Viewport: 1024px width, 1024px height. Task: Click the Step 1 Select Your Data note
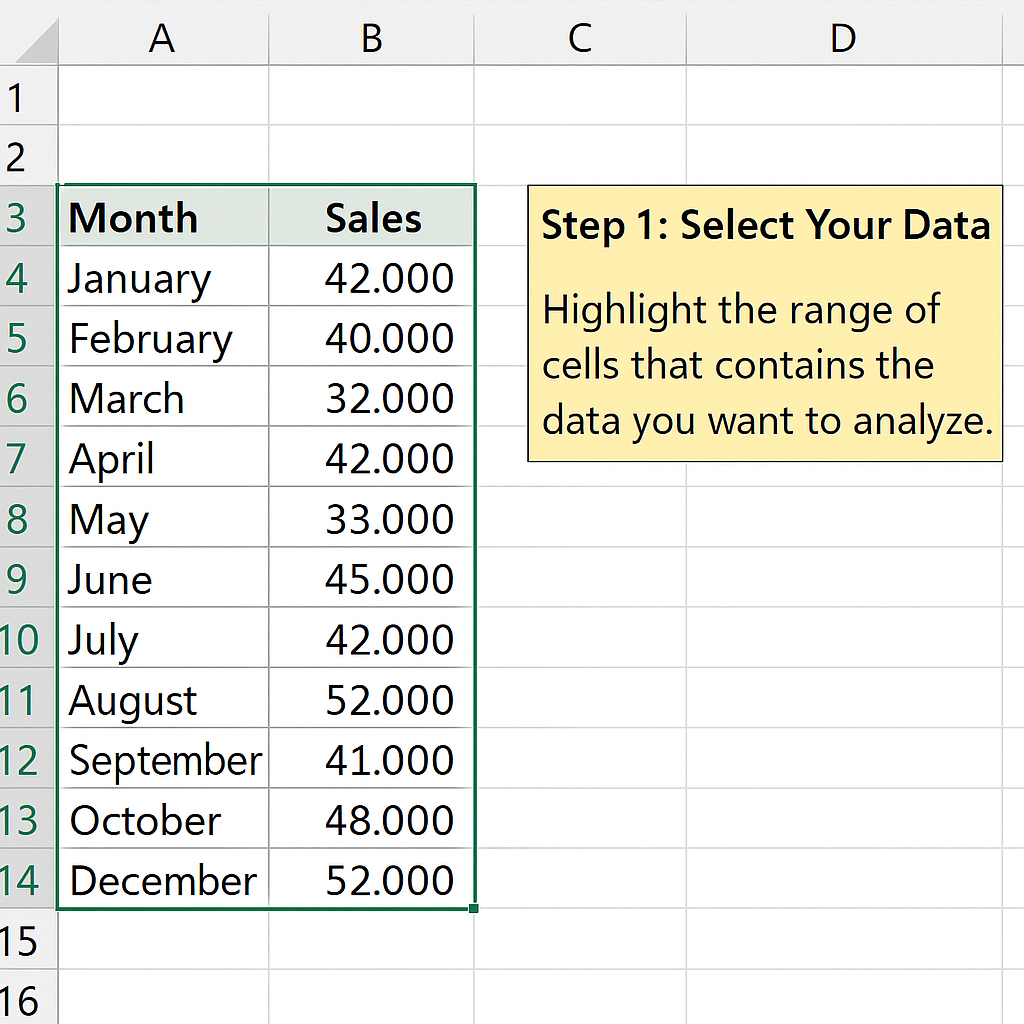[765, 323]
